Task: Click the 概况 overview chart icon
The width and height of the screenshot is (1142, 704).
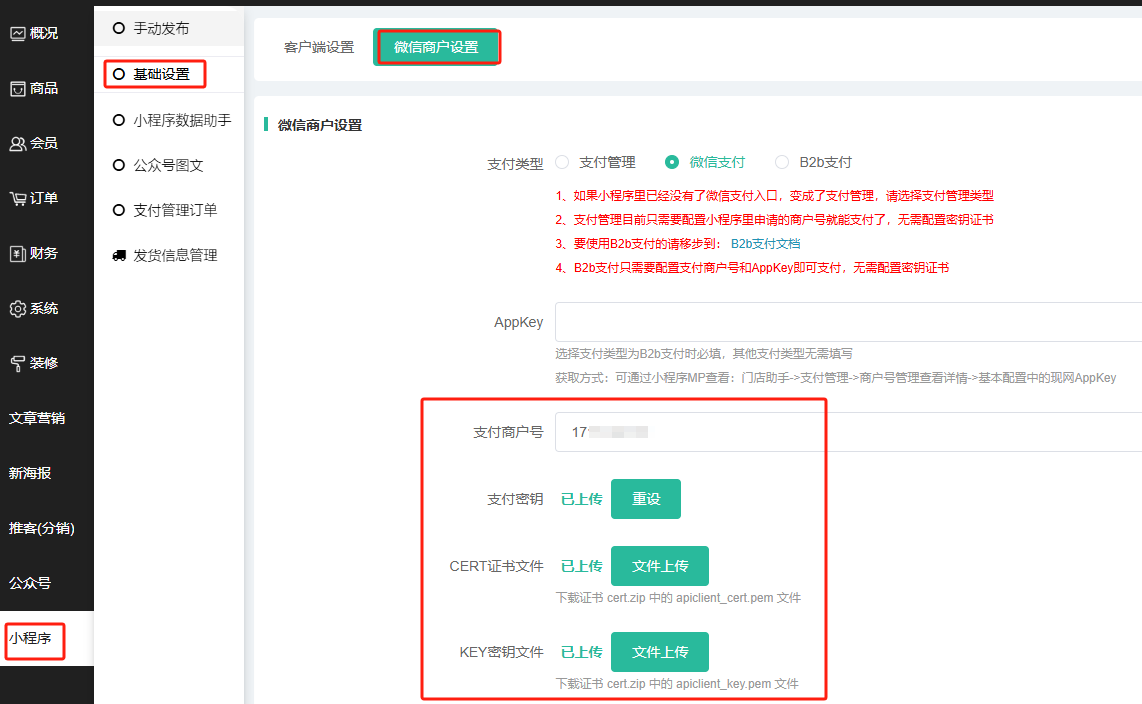Action: [18, 33]
